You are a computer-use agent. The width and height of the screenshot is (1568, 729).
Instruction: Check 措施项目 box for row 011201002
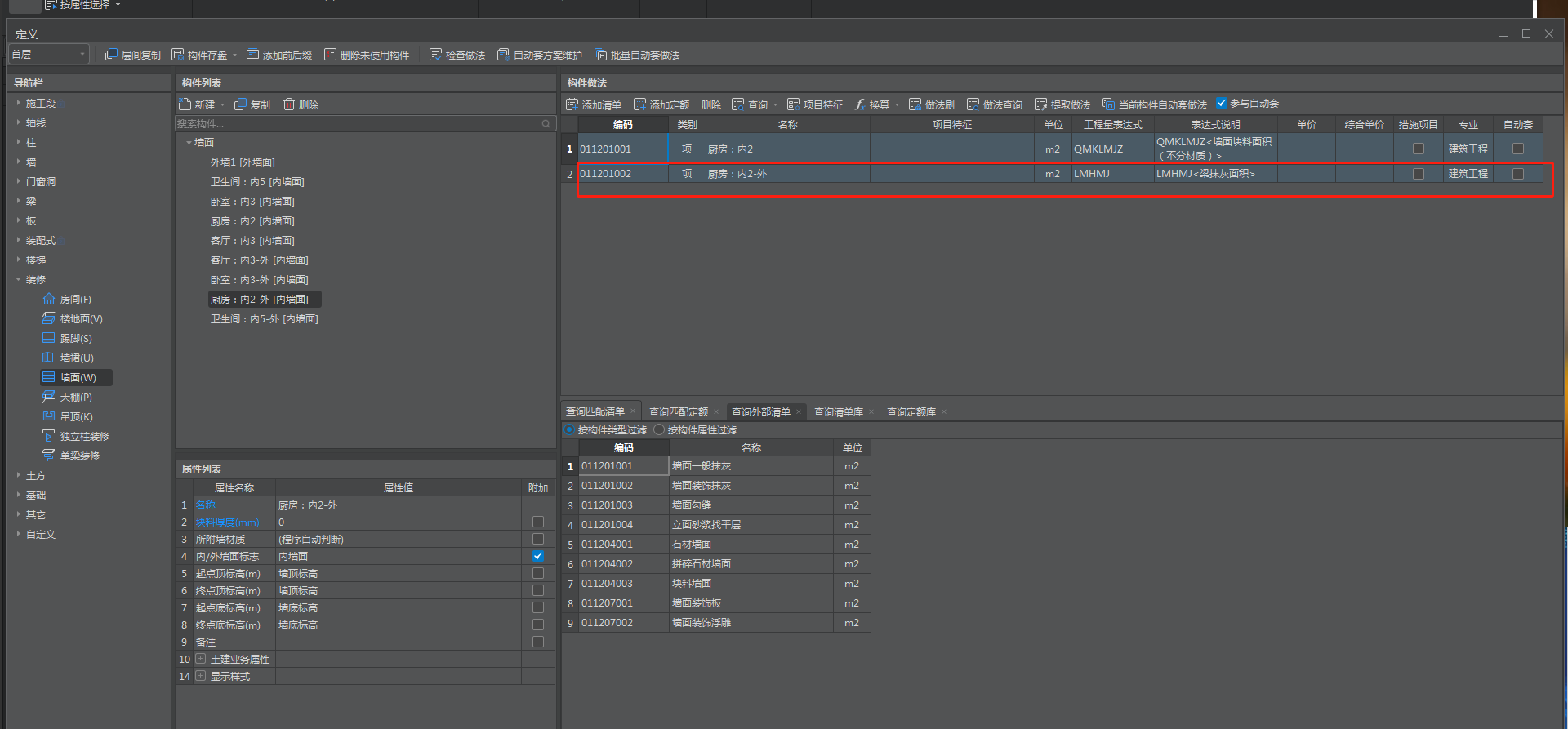pyautogui.click(x=1419, y=174)
